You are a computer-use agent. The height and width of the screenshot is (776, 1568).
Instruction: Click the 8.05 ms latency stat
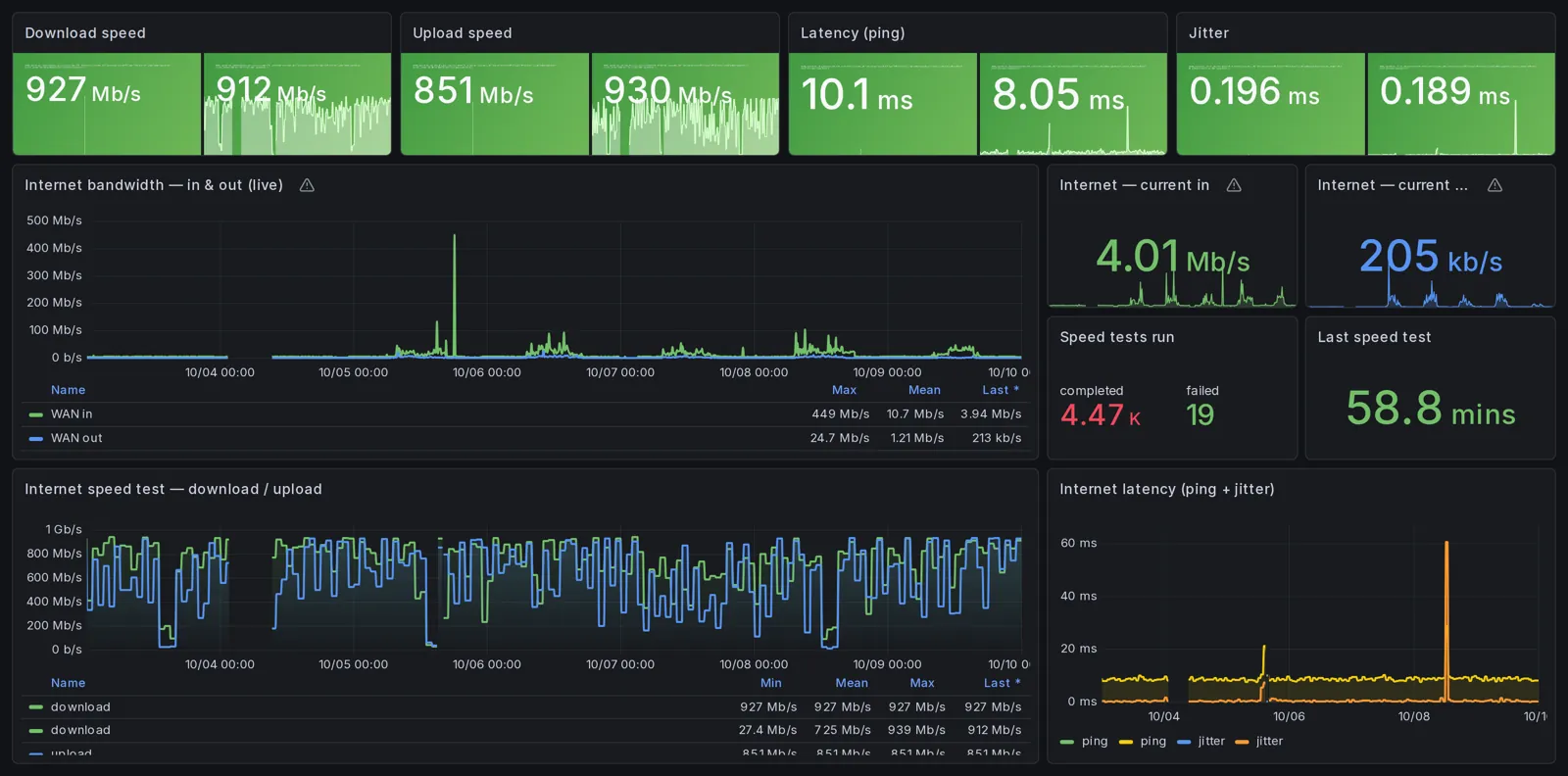pos(1058,95)
